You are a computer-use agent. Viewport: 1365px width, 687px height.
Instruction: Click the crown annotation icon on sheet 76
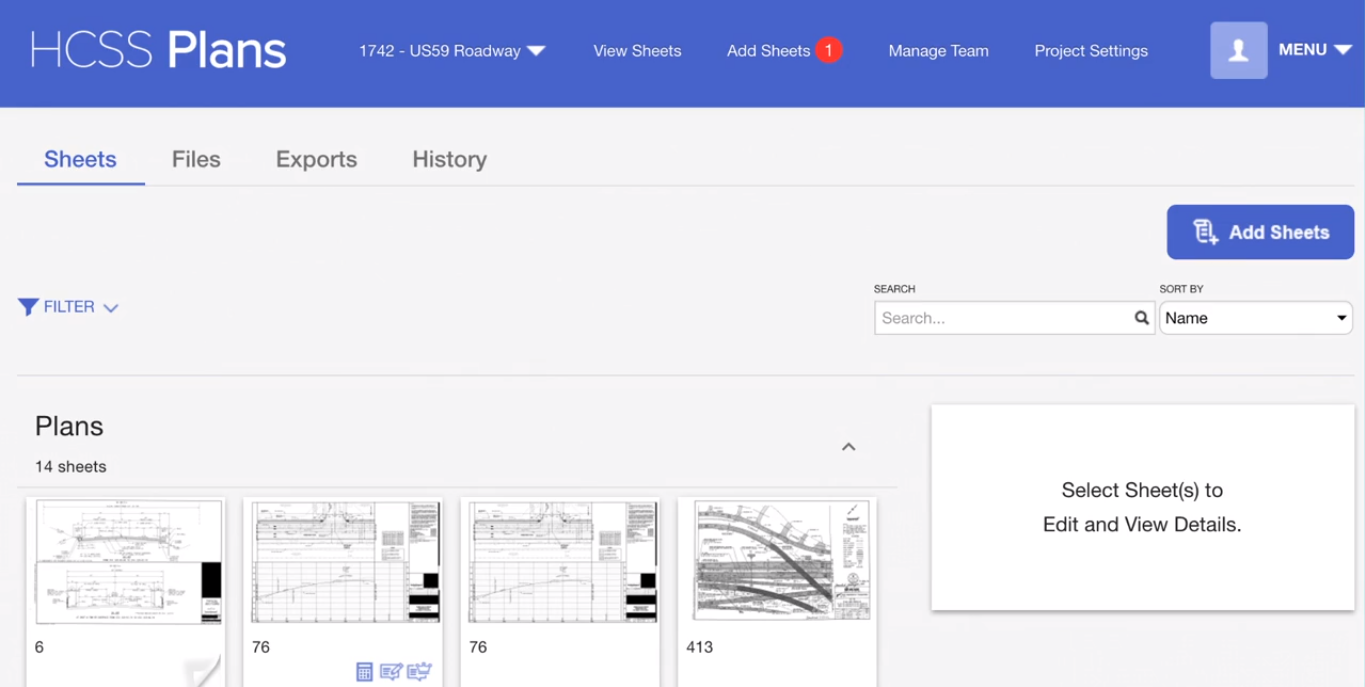(x=419, y=672)
